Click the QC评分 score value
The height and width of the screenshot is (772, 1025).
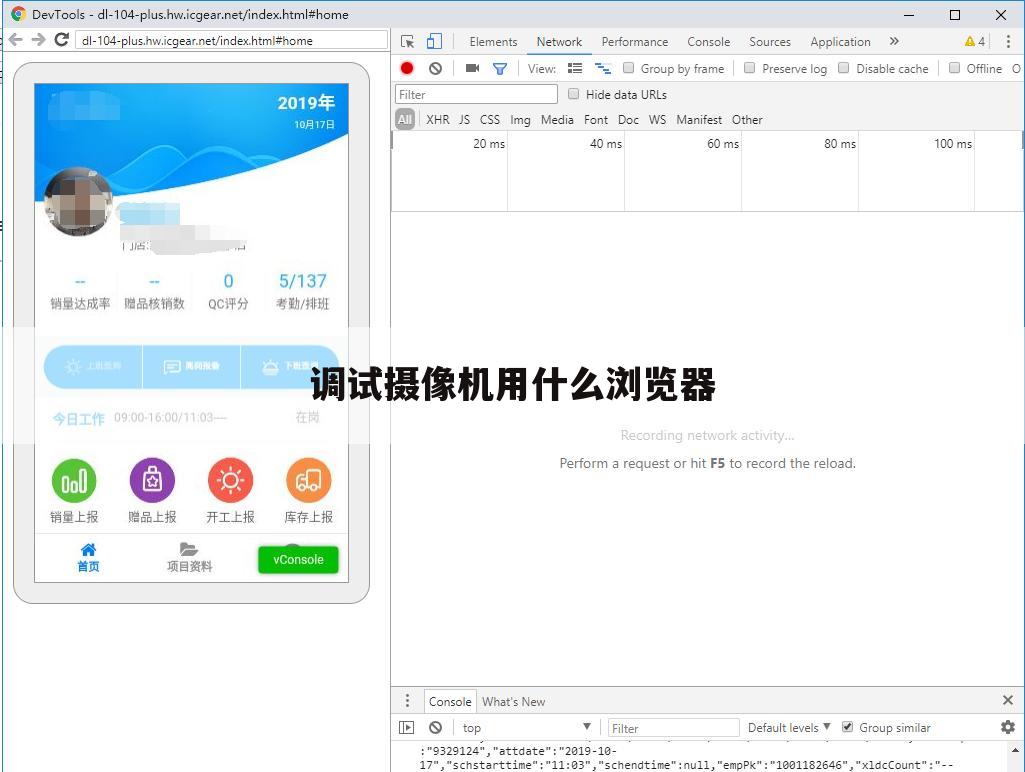[228, 281]
